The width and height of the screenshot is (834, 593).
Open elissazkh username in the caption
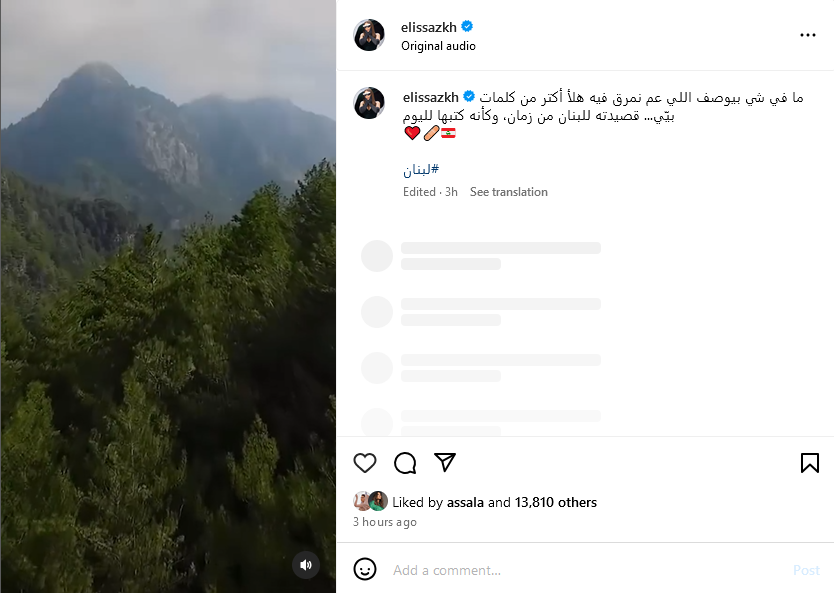coord(431,97)
